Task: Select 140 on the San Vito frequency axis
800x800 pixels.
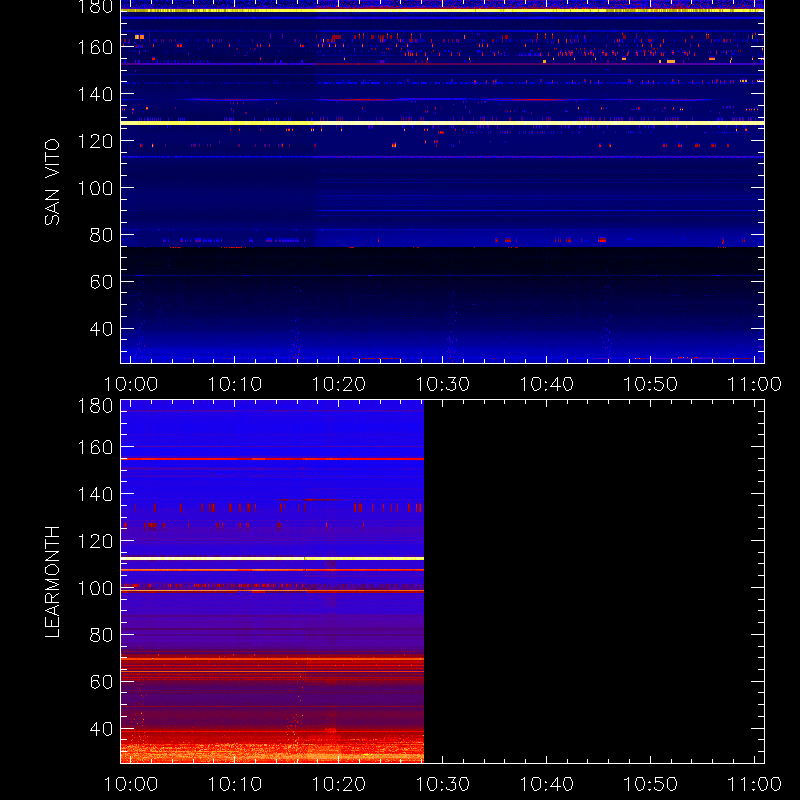Action: (95, 94)
